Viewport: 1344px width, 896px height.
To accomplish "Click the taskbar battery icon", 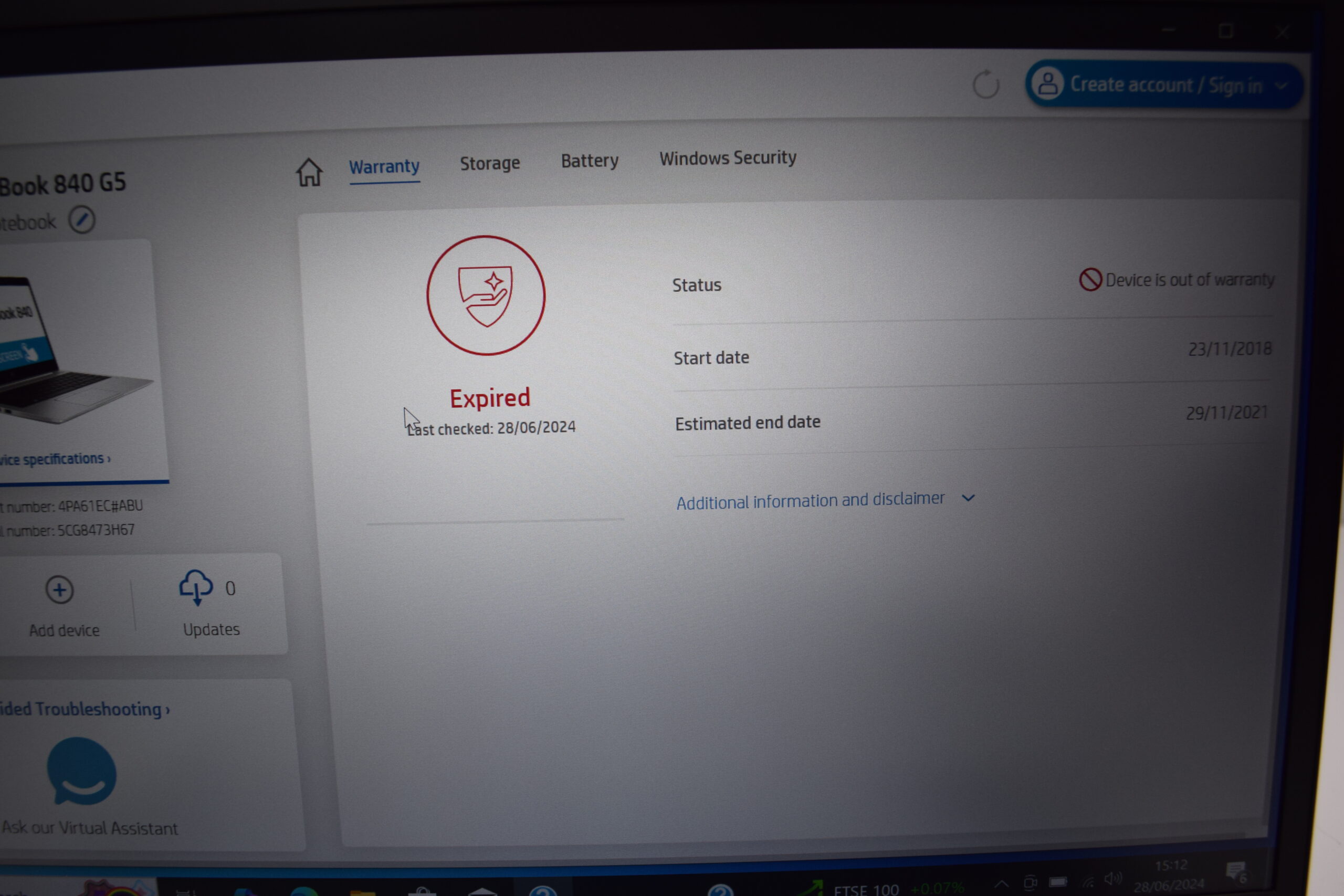I will (x=1058, y=882).
